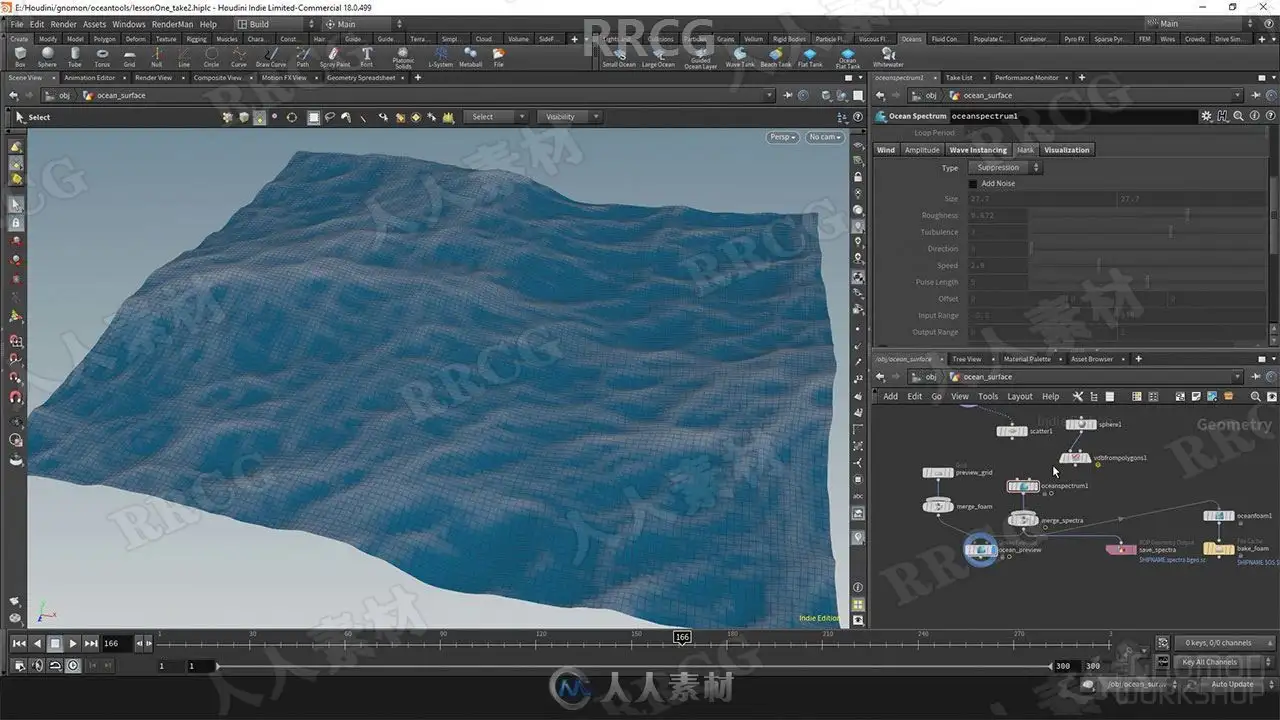
Task: Select the Circle shelf tool
Action: tap(211, 57)
